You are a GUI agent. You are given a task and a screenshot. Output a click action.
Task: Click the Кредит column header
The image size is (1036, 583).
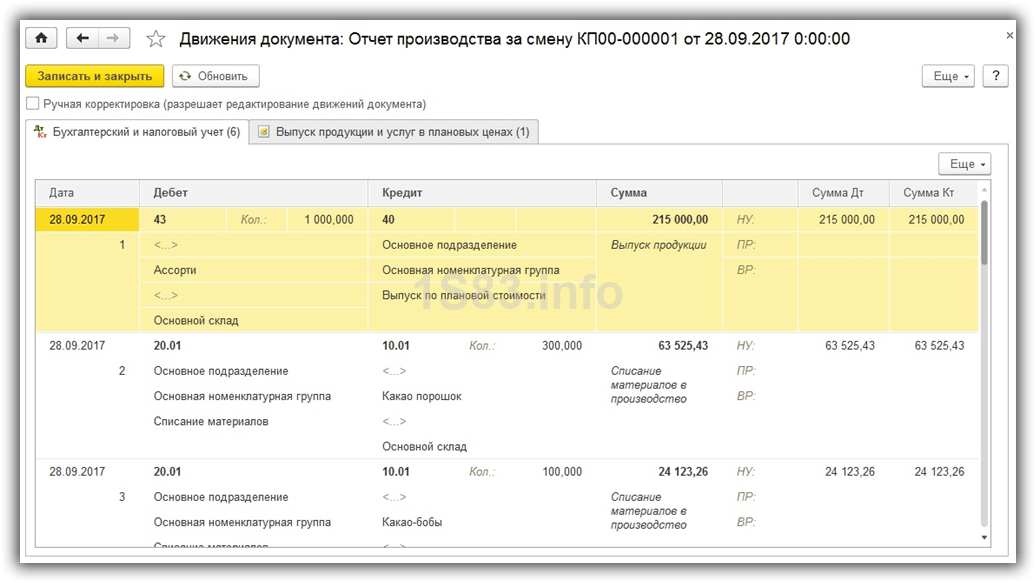482,192
